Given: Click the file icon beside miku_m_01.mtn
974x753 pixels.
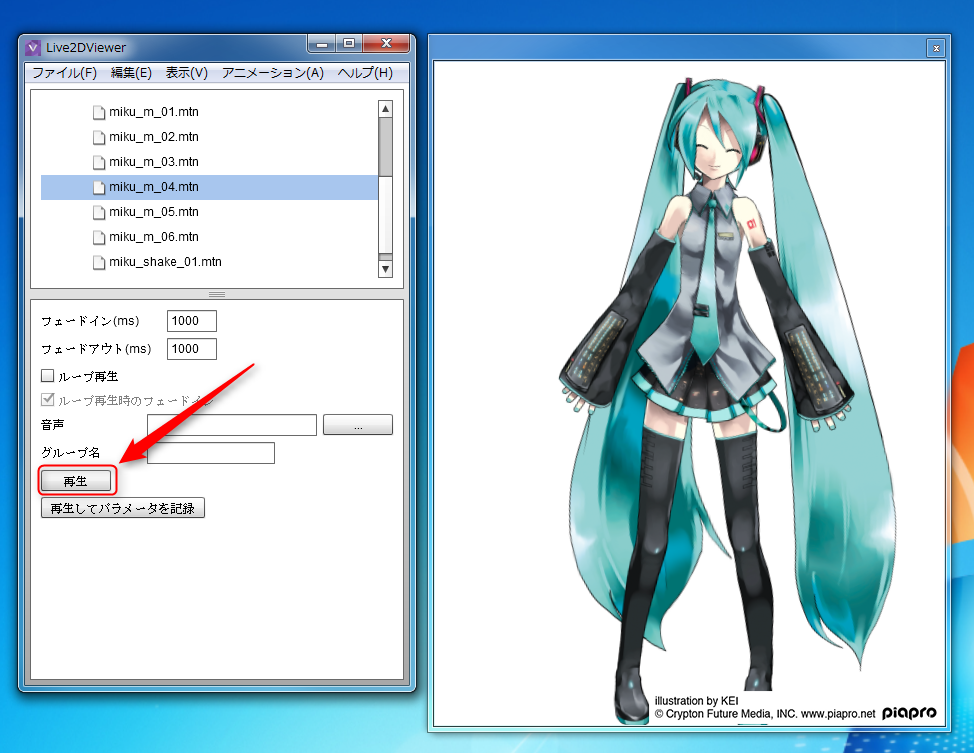Looking at the screenshot, I should pos(98,112).
